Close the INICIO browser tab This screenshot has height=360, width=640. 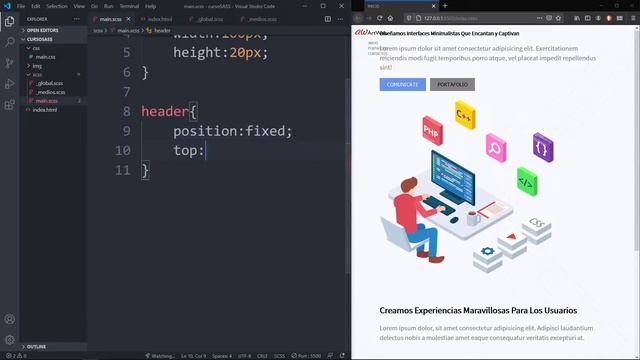pyautogui.click(x=433, y=6)
